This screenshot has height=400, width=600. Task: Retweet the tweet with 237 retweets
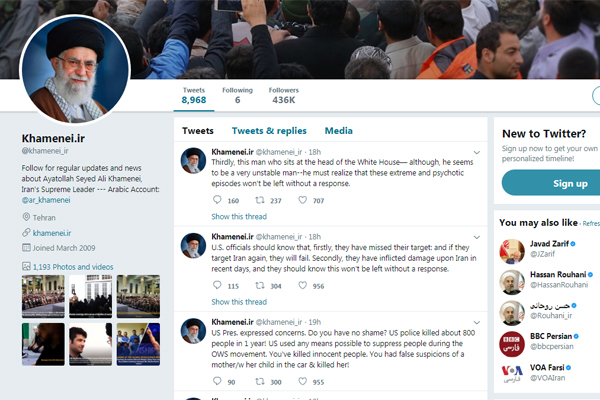tap(260, 200)
